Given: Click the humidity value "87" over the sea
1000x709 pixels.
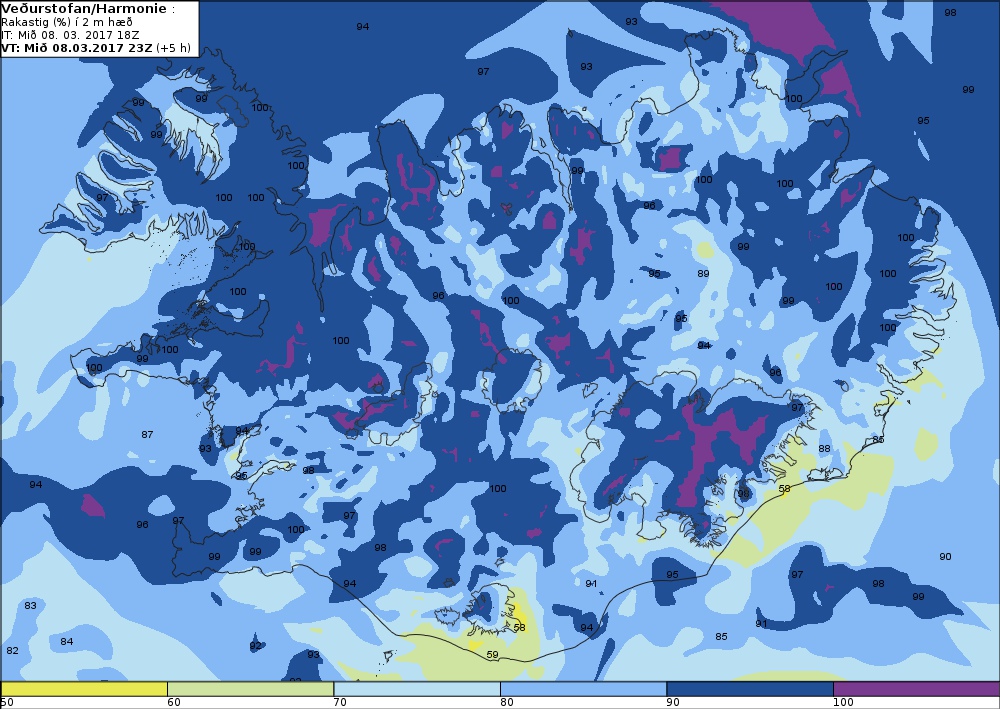Looking at the screenshot, I should [x=147, y=434].
